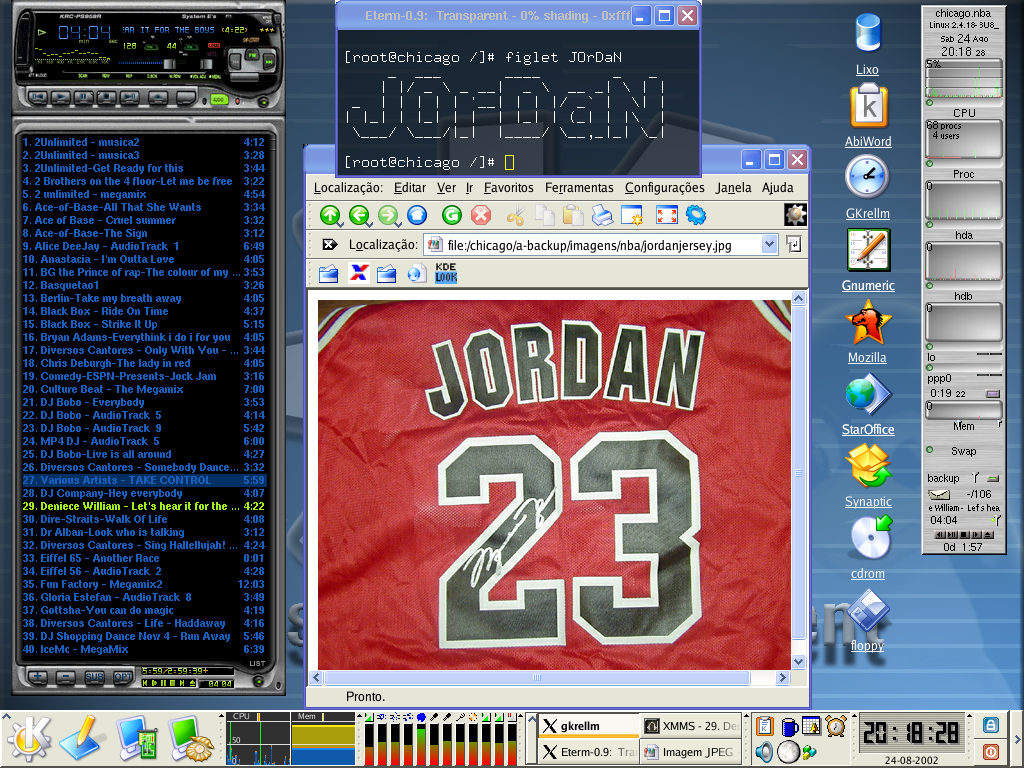Click playlist SUB button
This screenshot has height=768, width=1024.
coord(94,677)
